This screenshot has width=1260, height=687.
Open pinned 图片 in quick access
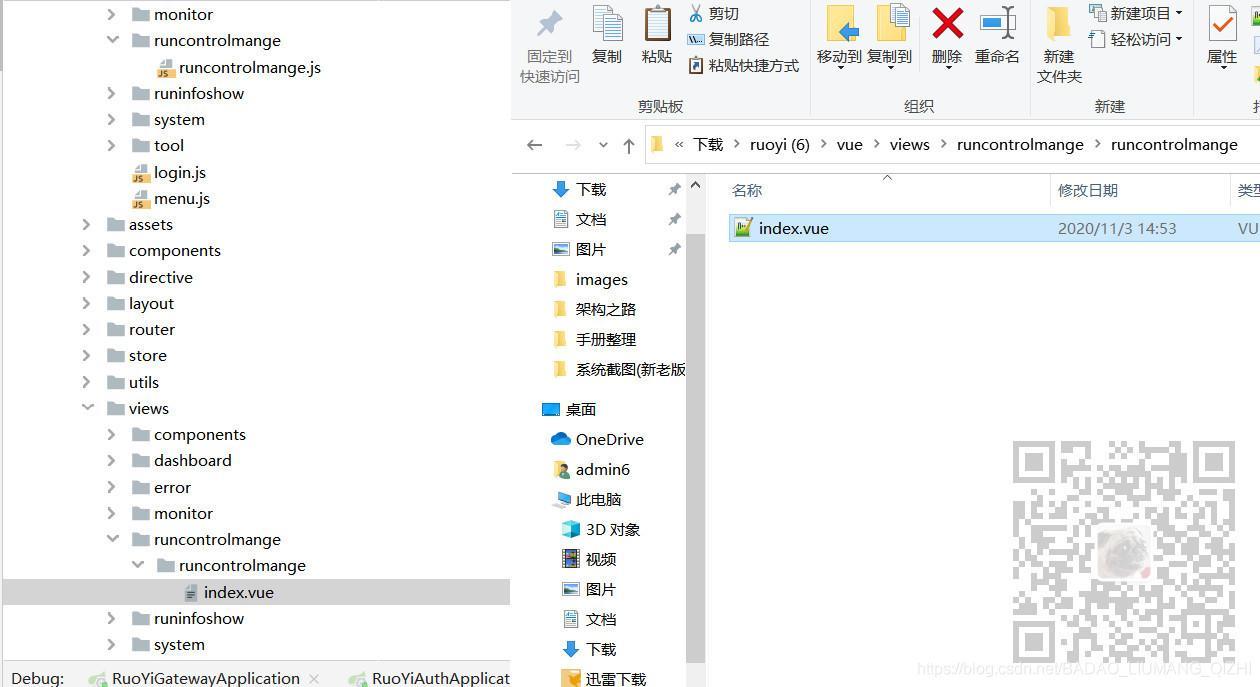(x=591, y=249)
